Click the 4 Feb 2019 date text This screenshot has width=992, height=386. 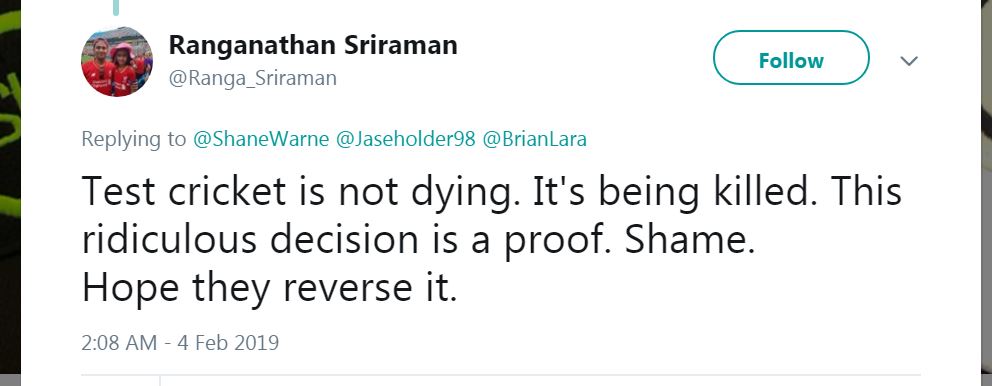[228, 342]
